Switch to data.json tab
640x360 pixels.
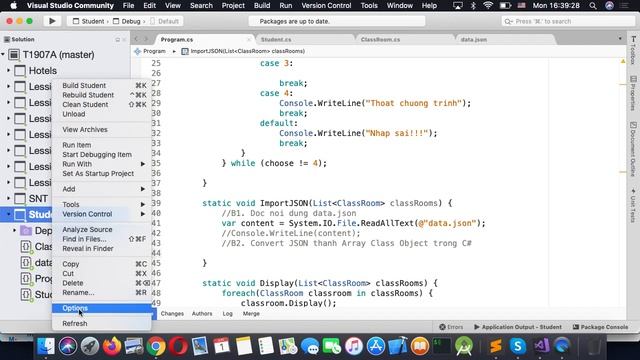coord(473,40)
